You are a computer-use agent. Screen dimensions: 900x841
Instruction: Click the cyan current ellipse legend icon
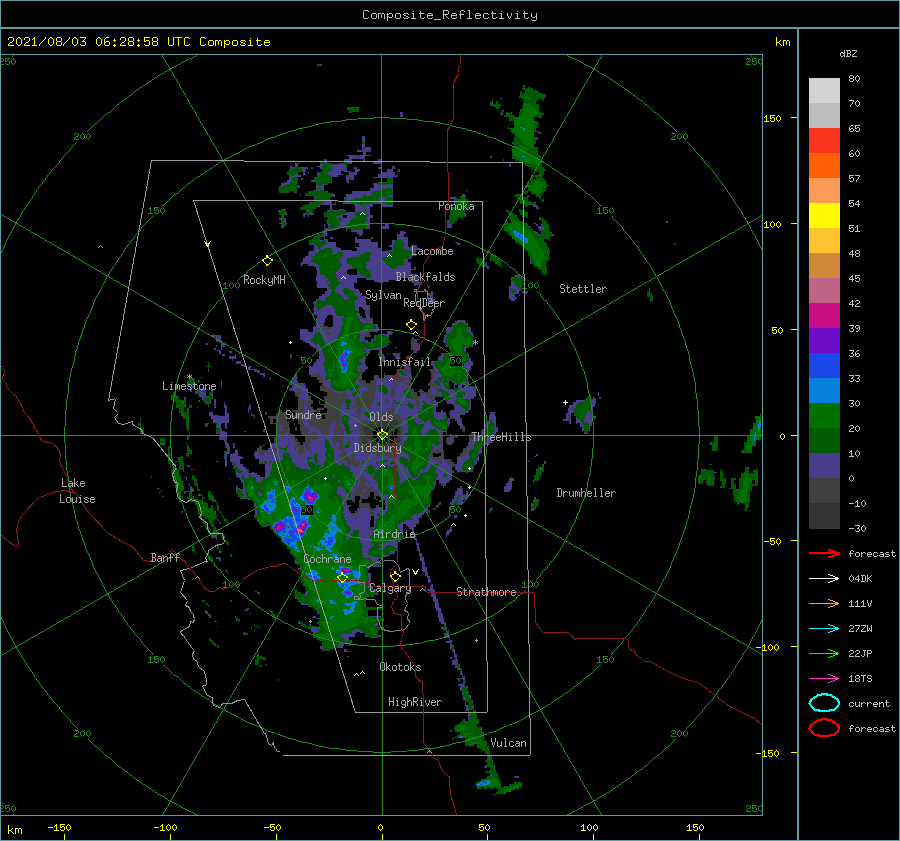tap(824, 703)
